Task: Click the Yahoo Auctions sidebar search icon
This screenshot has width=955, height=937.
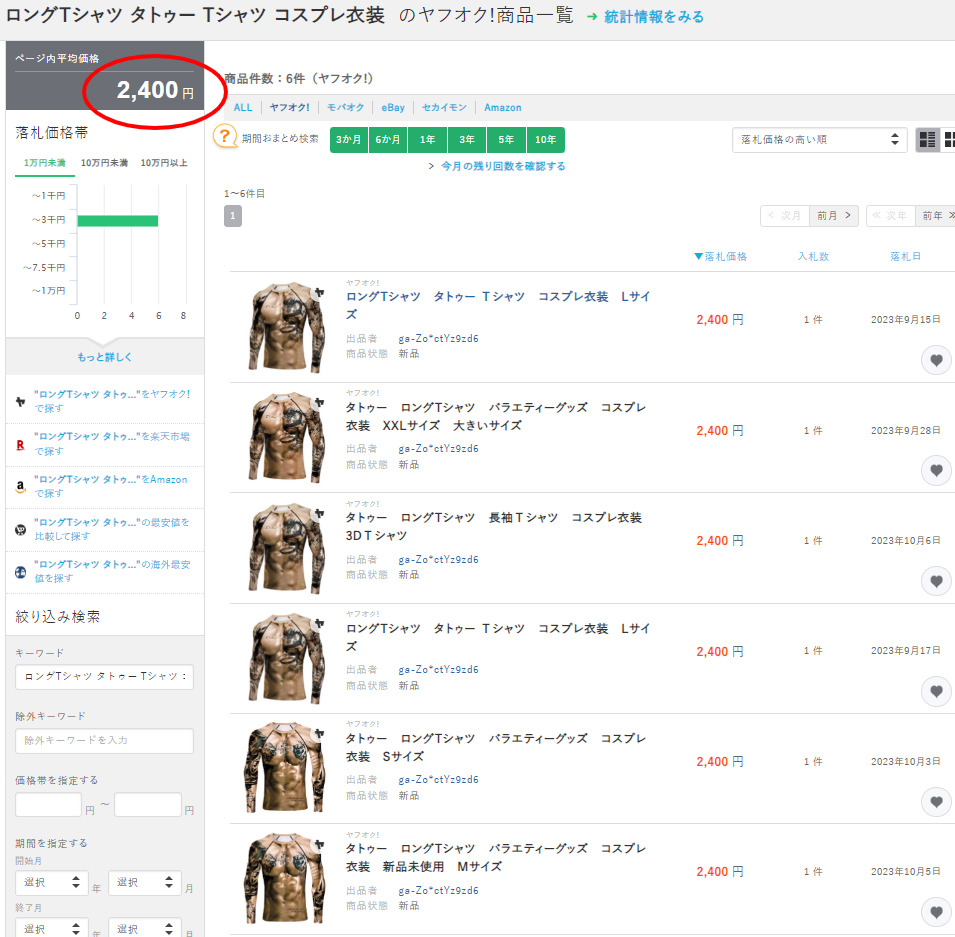Action: coord(20,401)
